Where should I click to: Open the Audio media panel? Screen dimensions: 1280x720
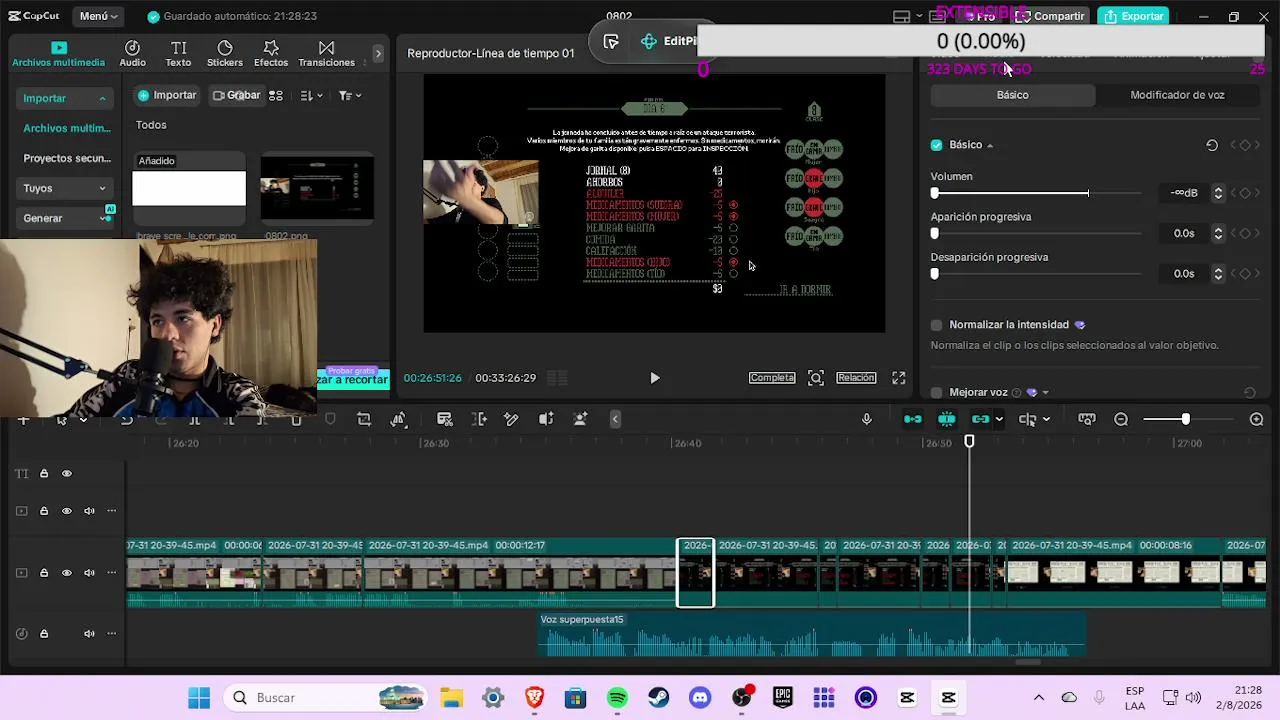click(132, 54)
